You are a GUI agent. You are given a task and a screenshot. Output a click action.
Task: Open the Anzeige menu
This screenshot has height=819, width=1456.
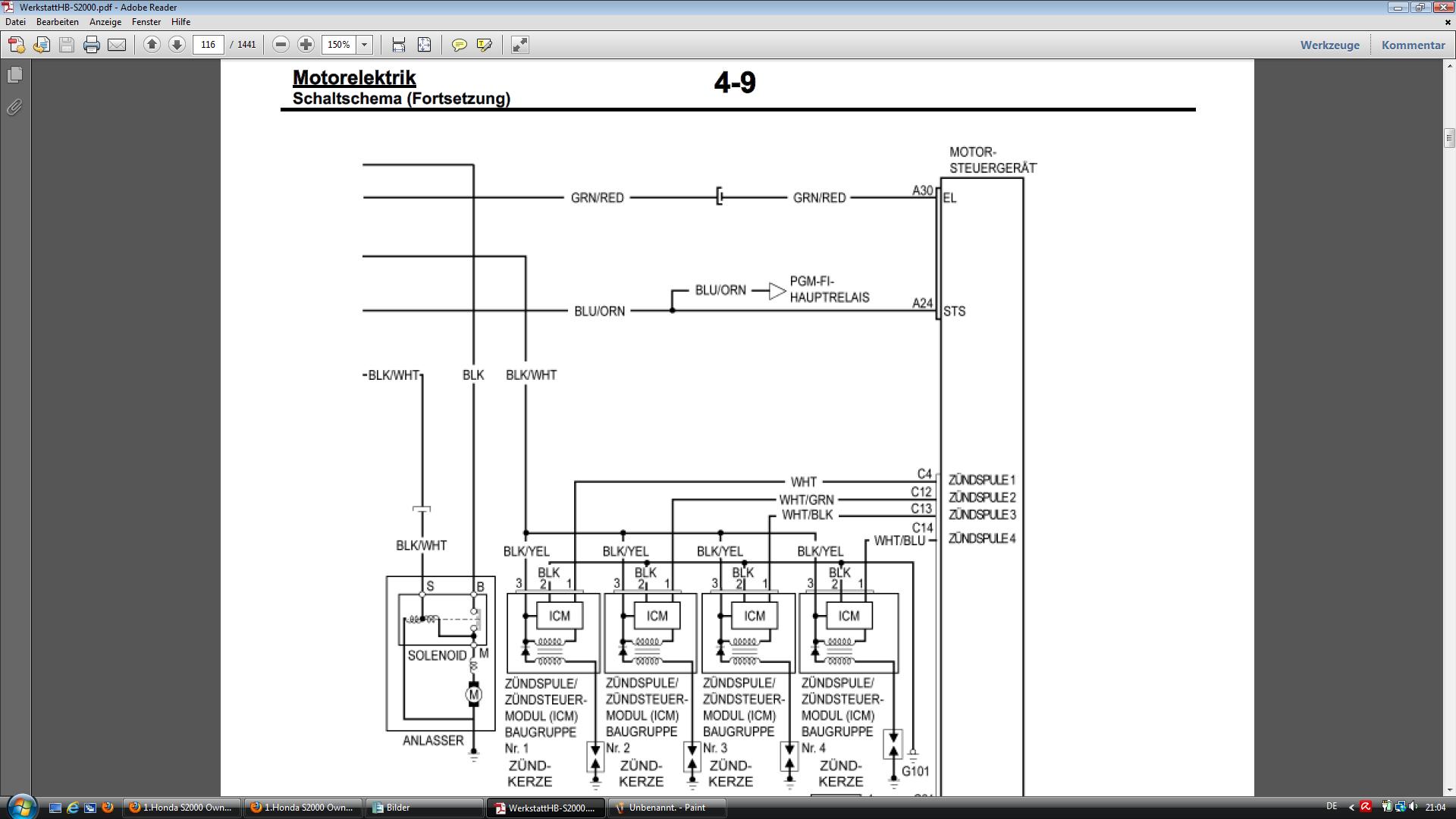[105, 22]
